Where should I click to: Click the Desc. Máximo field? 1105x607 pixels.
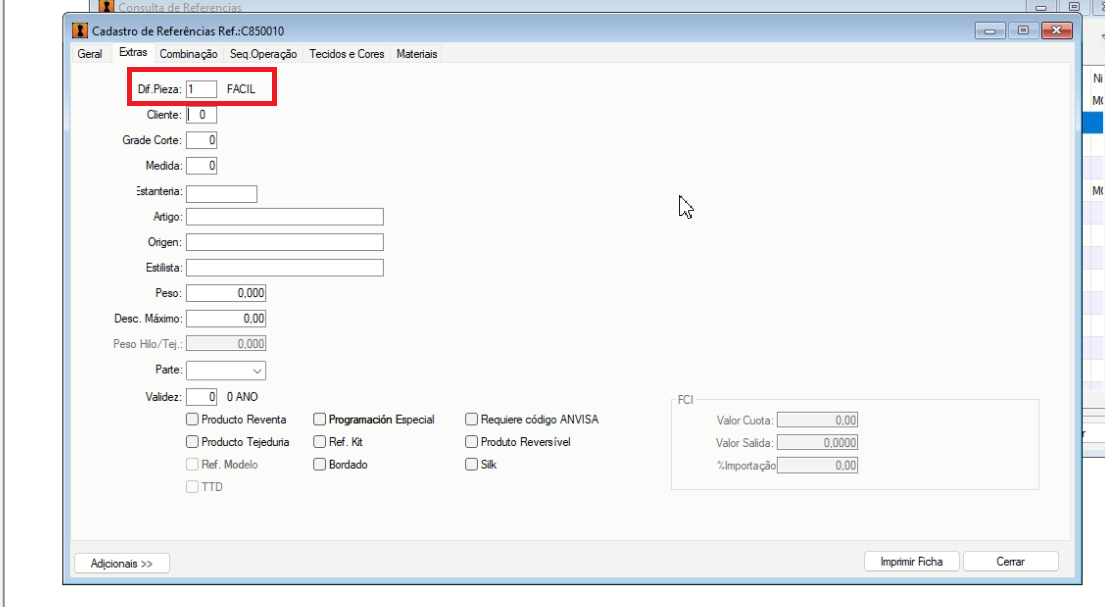click(226, 319)
